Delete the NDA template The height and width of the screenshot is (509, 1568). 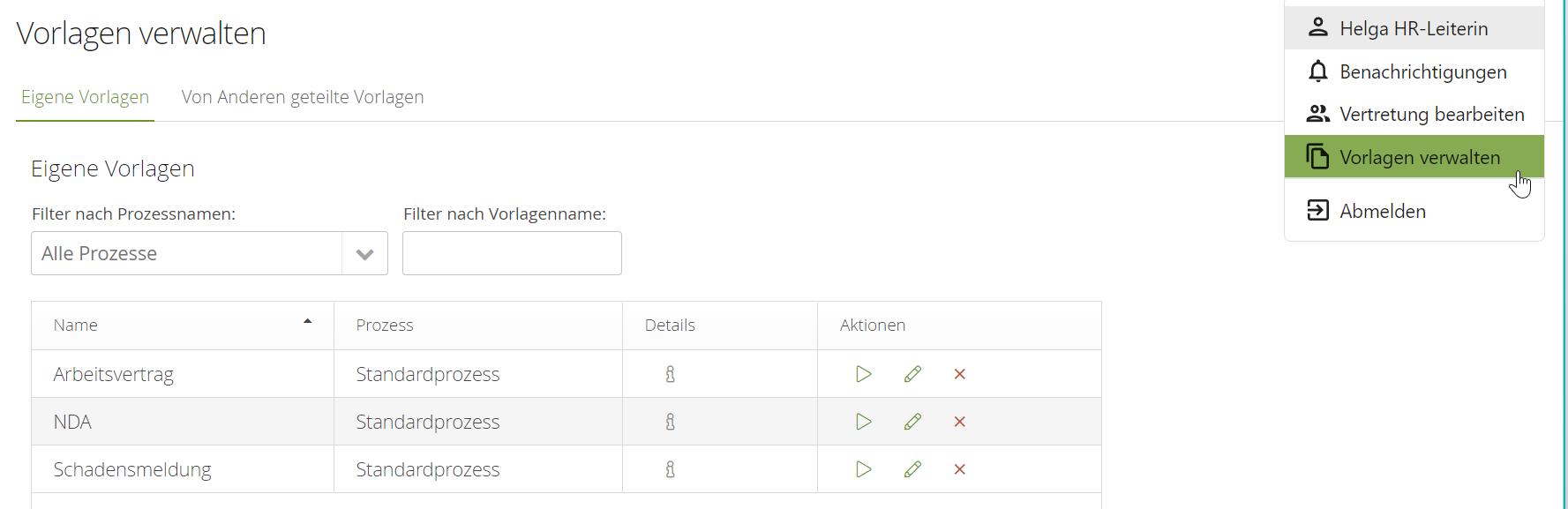click(959, 422)
